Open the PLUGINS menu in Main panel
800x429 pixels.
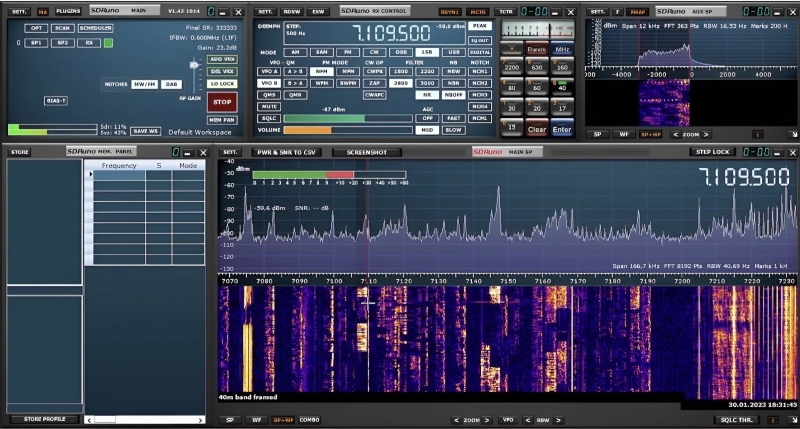point(68,11)
